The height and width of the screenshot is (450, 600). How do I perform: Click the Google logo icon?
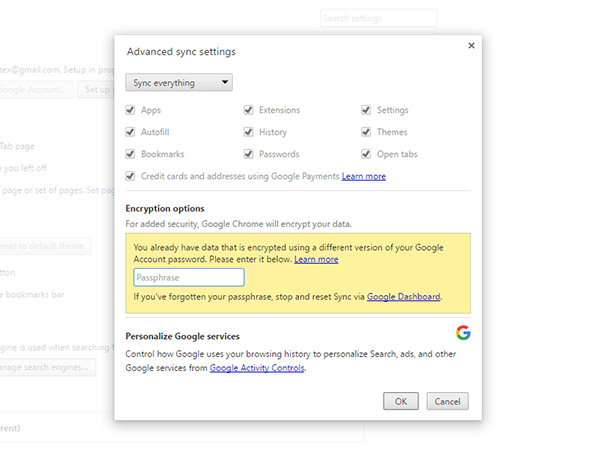[462, 333]
